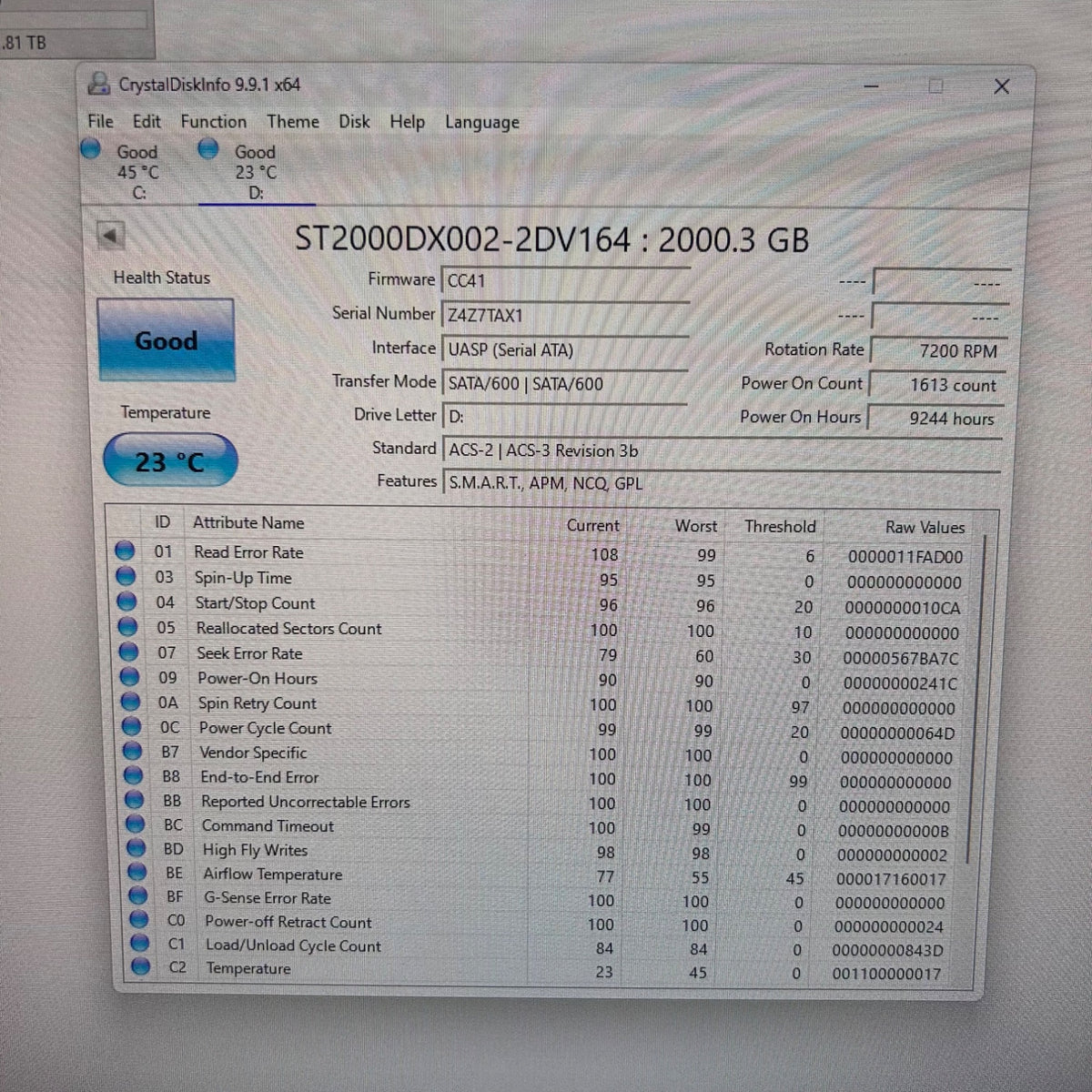Screen dimensions: 1092x1092
Task: Click the status orb for Power-On Hours row
Action: (x=130, y=677)
